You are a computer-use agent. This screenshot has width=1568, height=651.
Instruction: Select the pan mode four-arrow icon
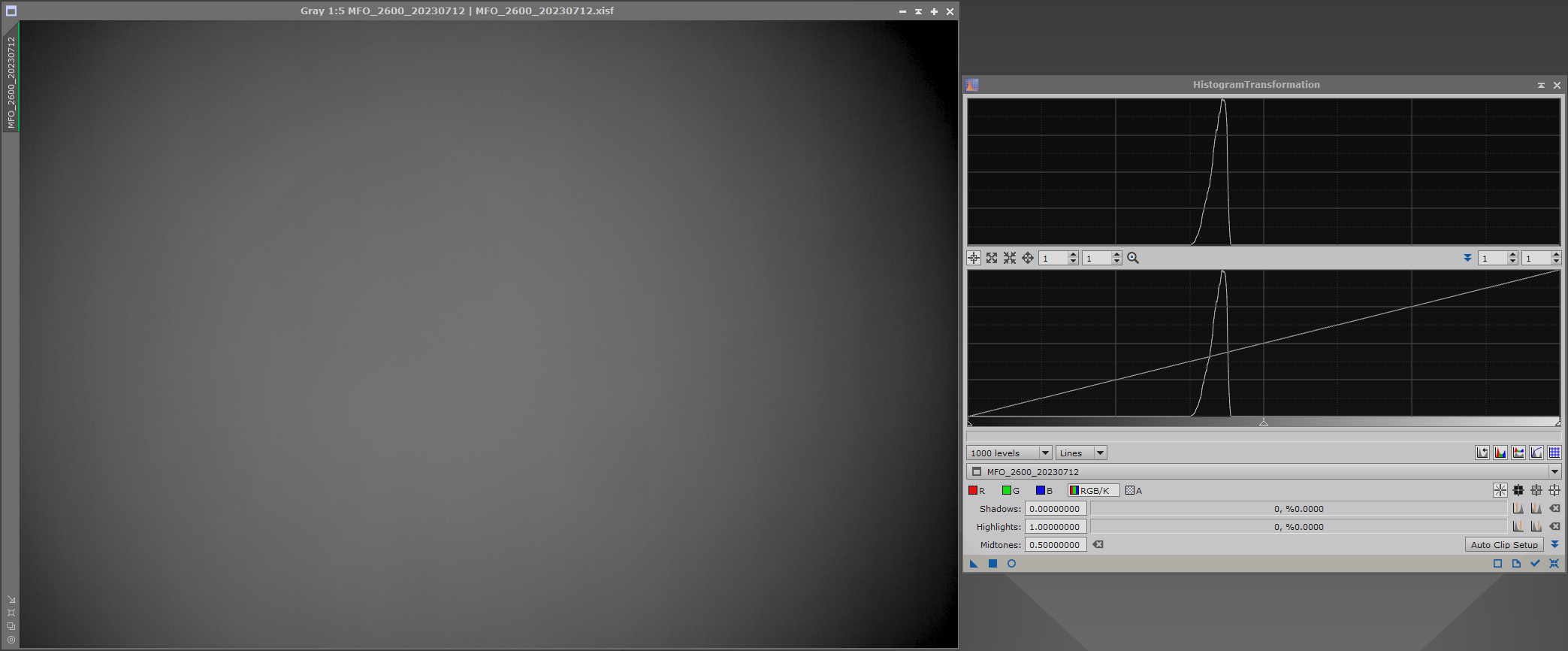pos(1028,258)
